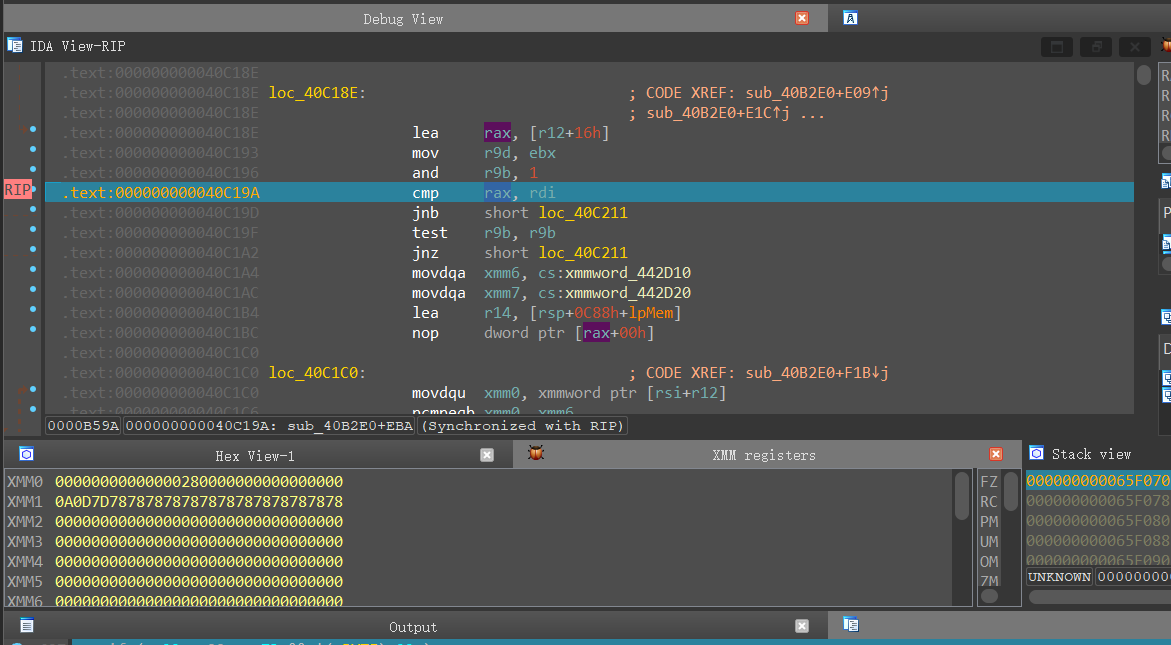
Task: Click the UM flag
Action: [x=989, y=541]
